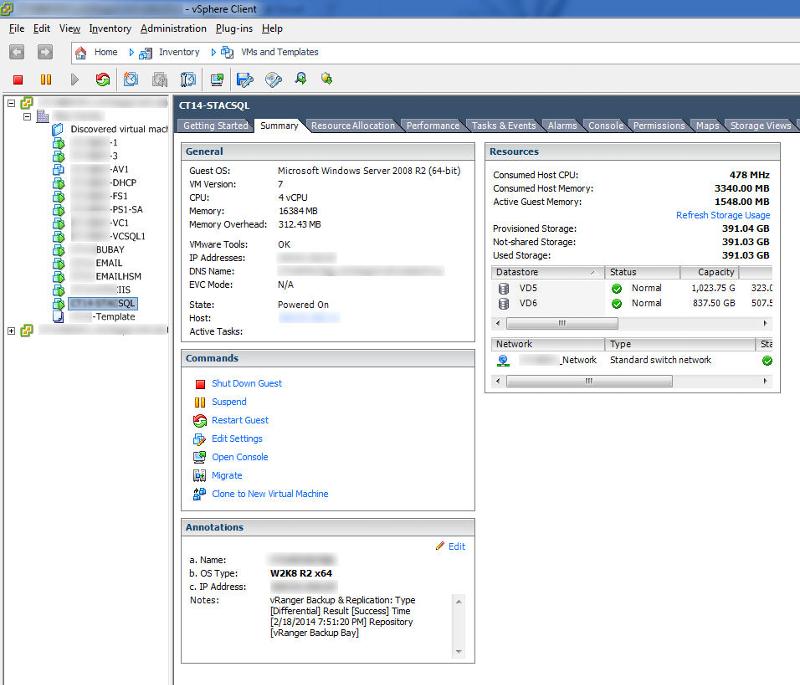
Task: Click dropdown arrow after Home breadcrumb
Action: [x=131, y=52]
